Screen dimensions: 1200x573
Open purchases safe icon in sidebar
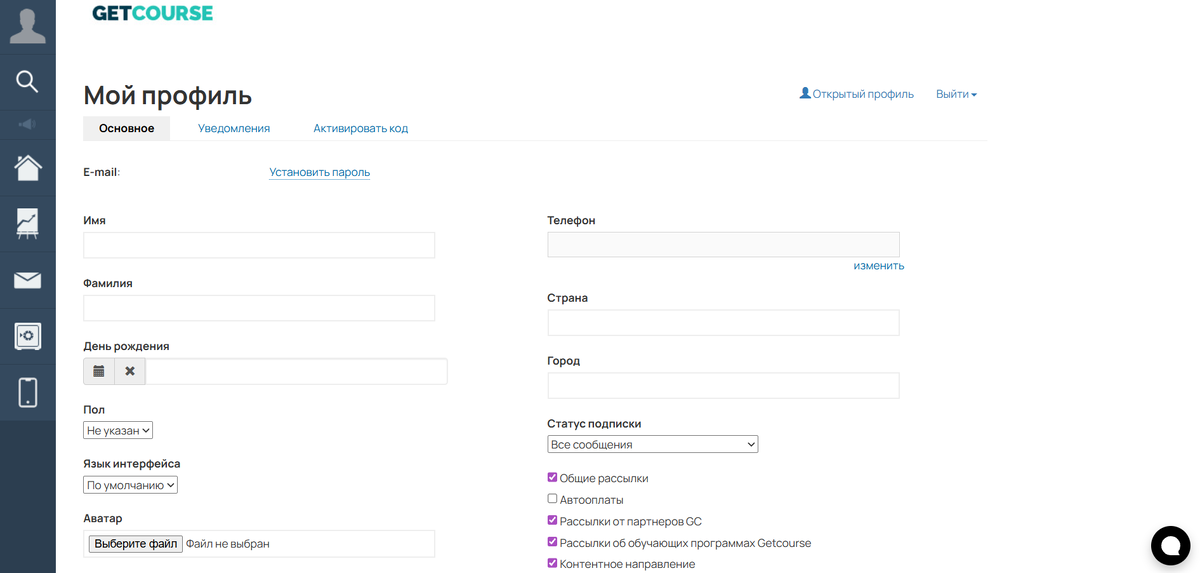(27, 336)
